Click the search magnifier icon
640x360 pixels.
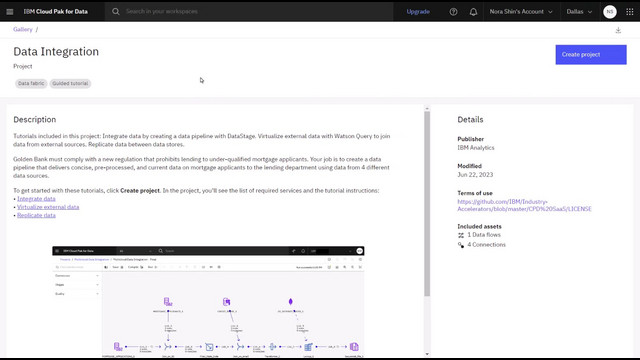(x=116, y=11)
